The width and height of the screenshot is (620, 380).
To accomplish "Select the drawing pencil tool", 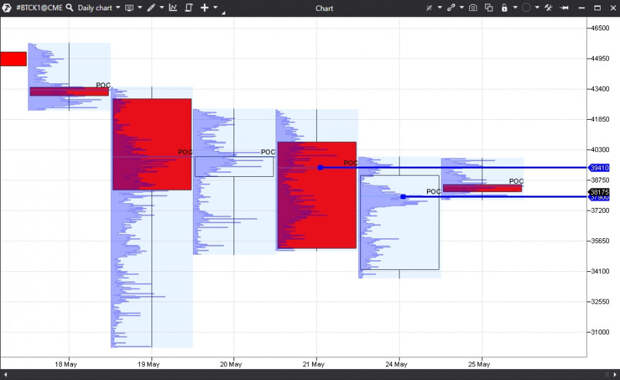I will click(151, 8).
